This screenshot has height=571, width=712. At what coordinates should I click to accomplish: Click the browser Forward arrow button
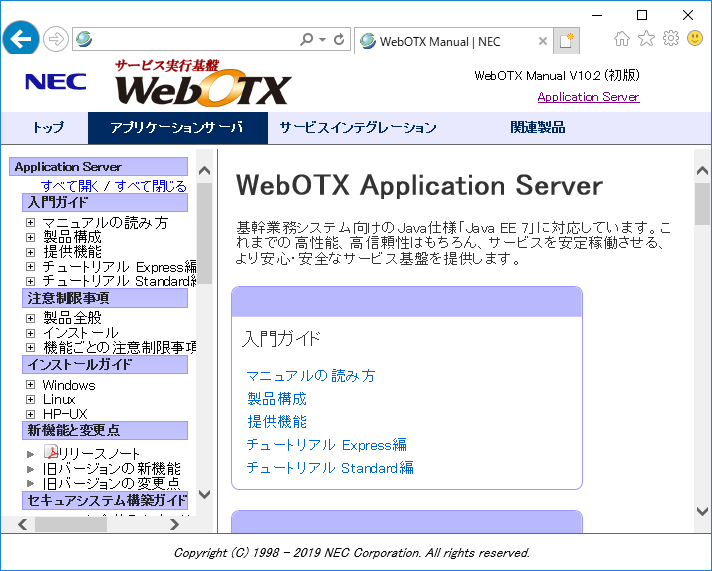tap(55, 40)
